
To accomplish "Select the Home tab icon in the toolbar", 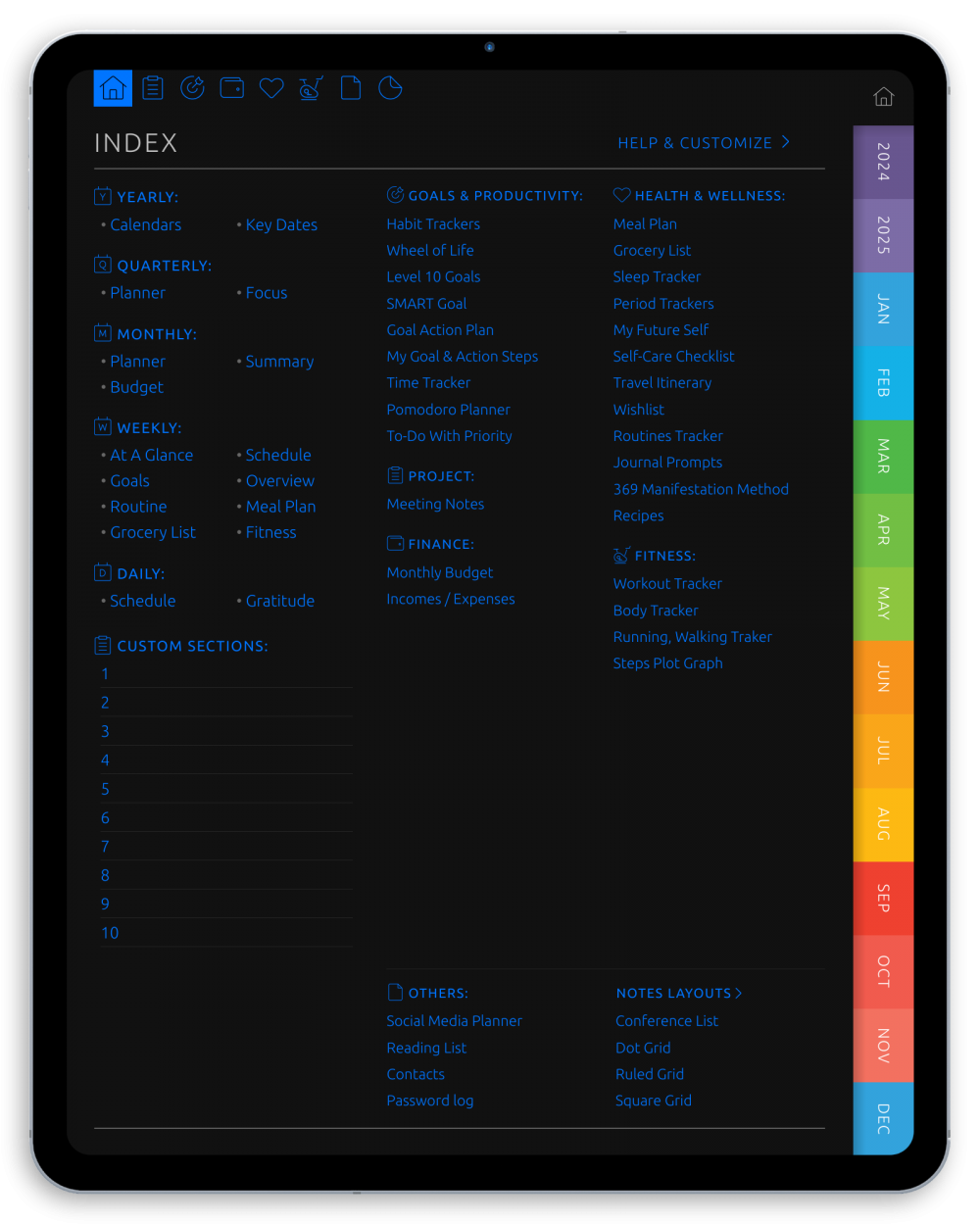I will click(x=113, y=88).
